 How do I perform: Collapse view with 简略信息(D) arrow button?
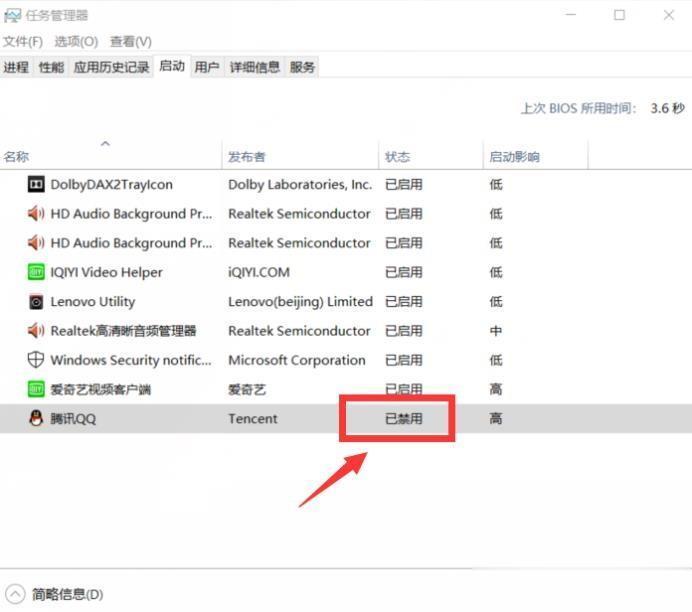coord(15,594)
